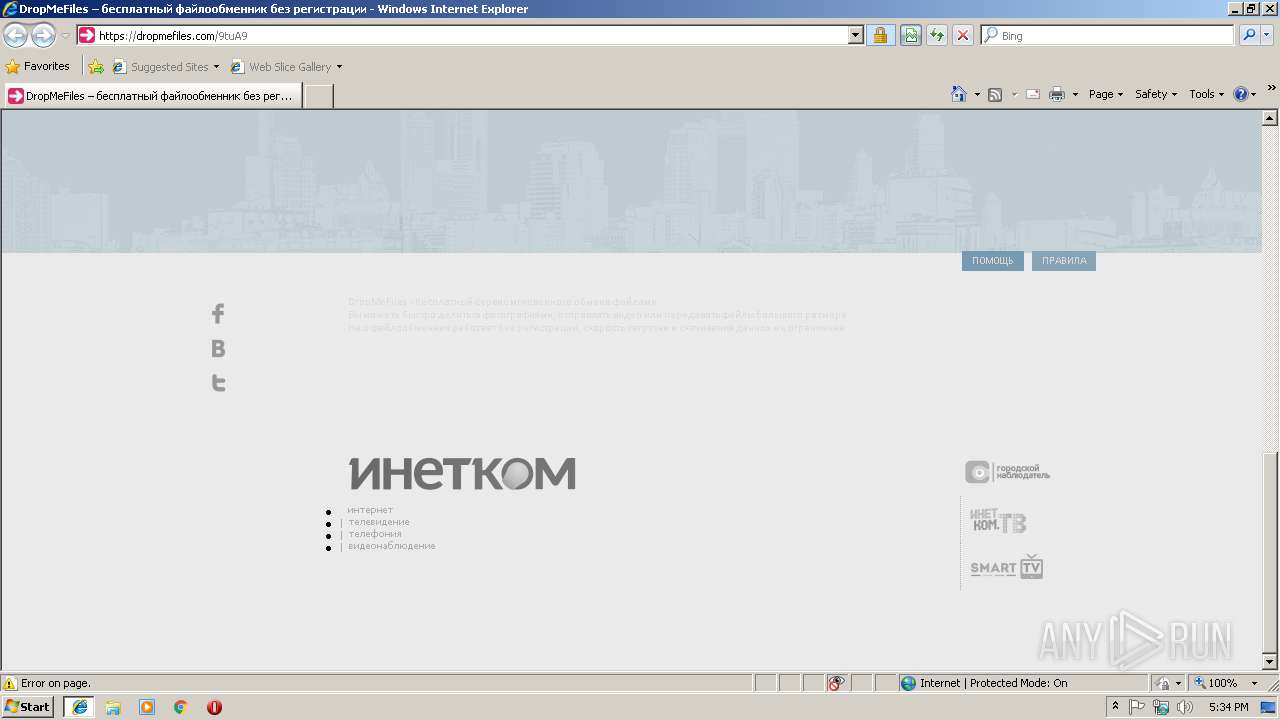Launch Internet Explorer from taskbar

click(79, 707)
